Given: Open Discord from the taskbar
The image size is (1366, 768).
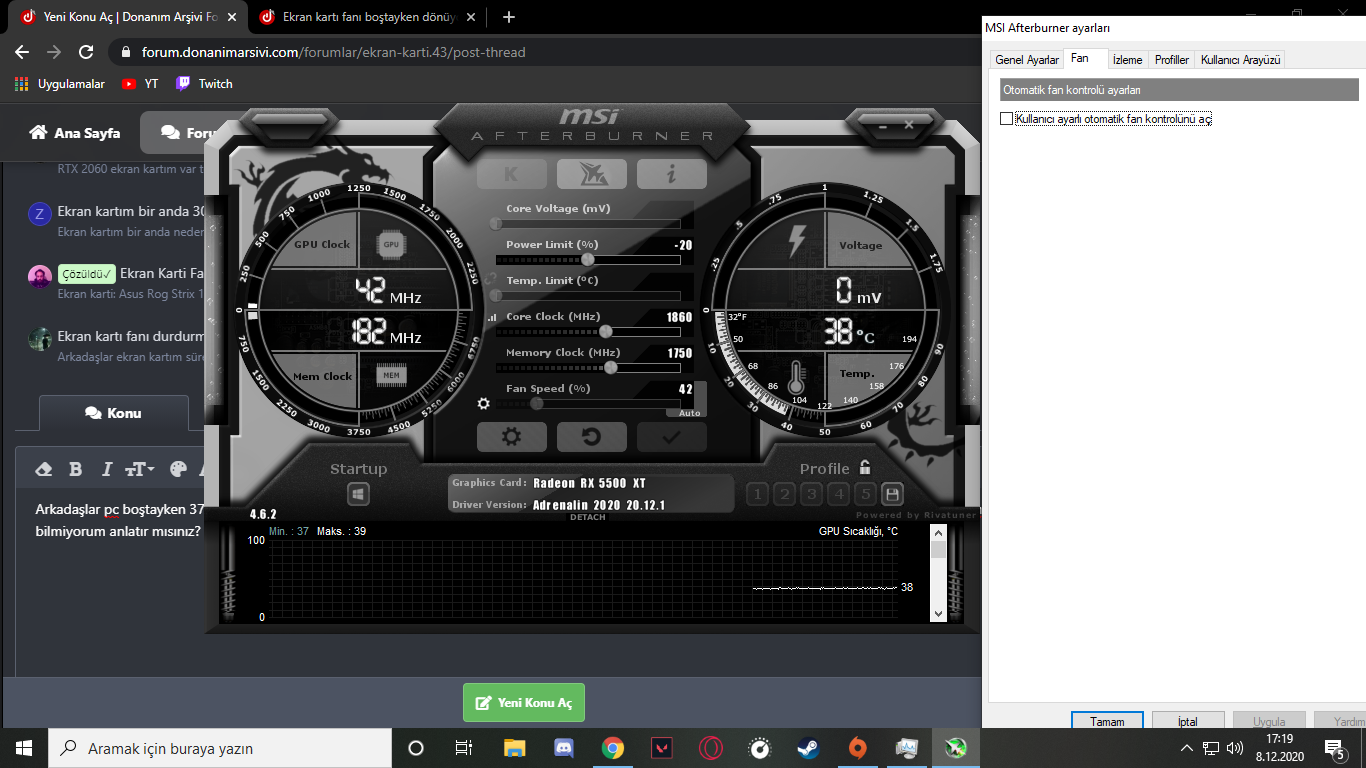Looking at the screenshot, I should (x=564, y=748).
